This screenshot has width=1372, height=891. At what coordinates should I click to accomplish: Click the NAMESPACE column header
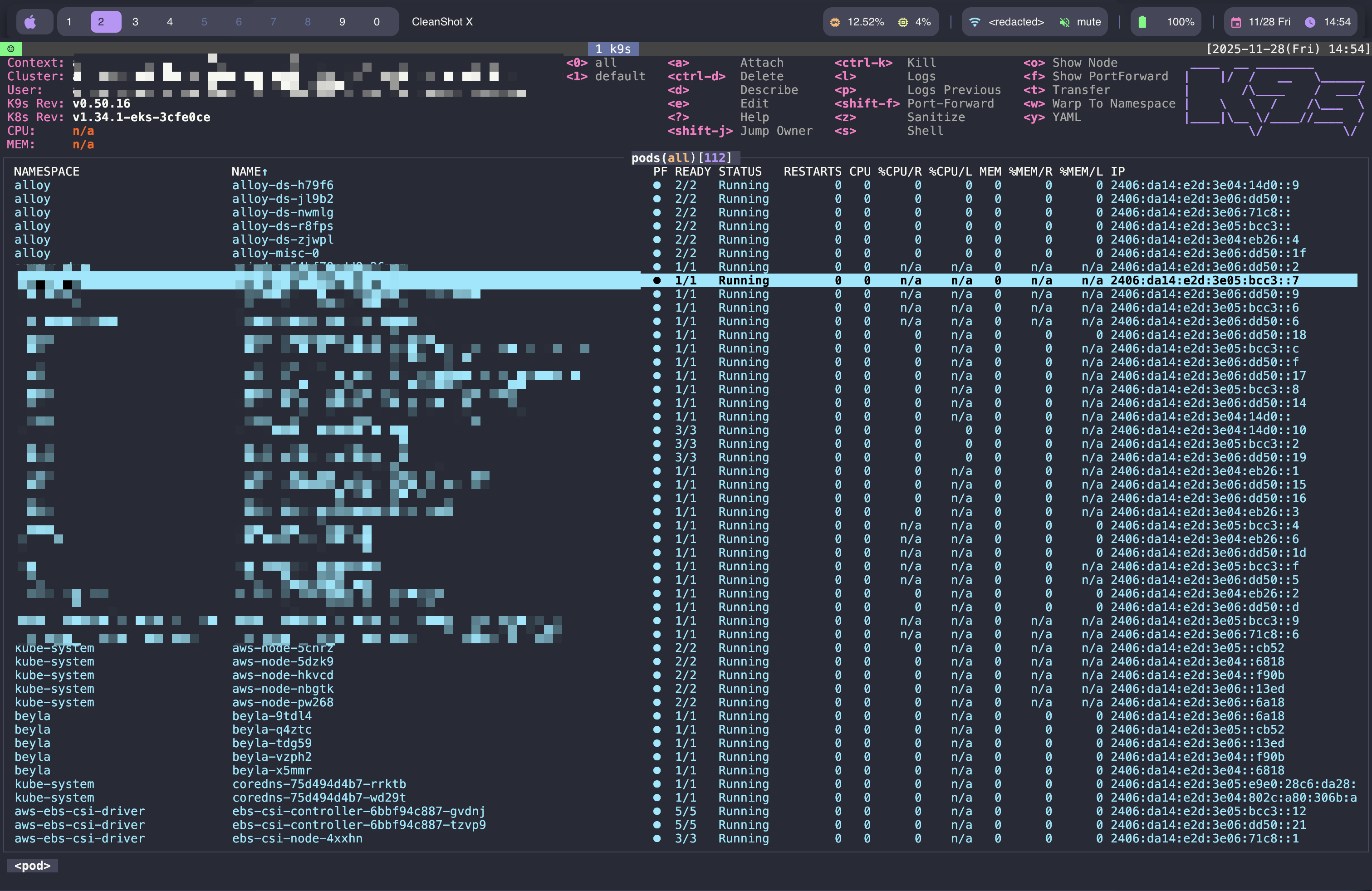[x=47, y=172]
